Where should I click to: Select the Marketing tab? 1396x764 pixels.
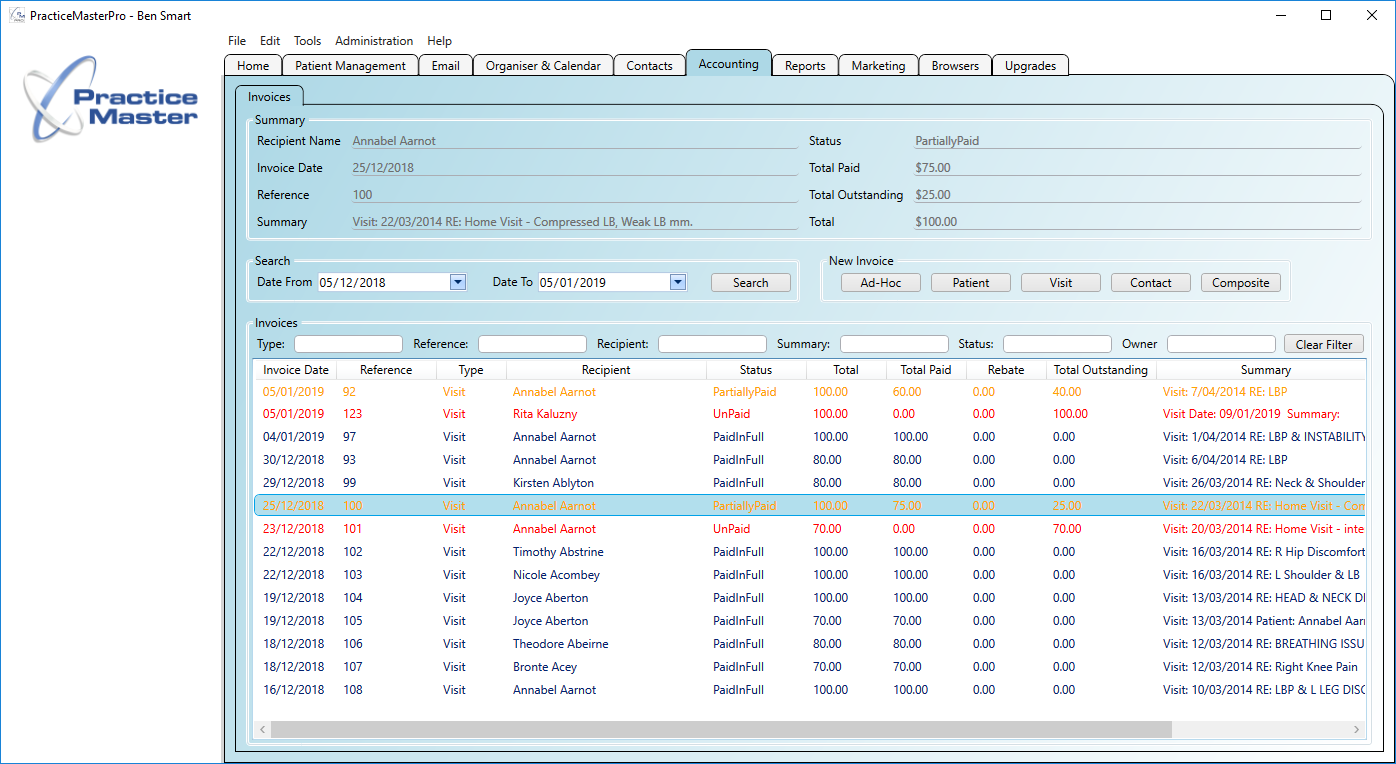tap(877, 64)
